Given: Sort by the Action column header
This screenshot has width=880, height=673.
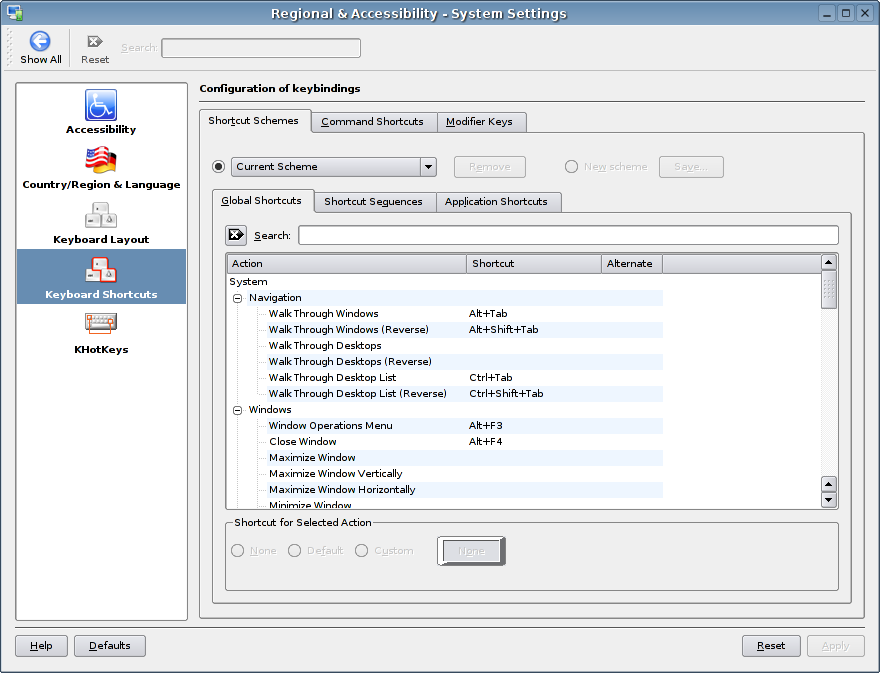Looking at the screenshot, I should coord(346,263).
